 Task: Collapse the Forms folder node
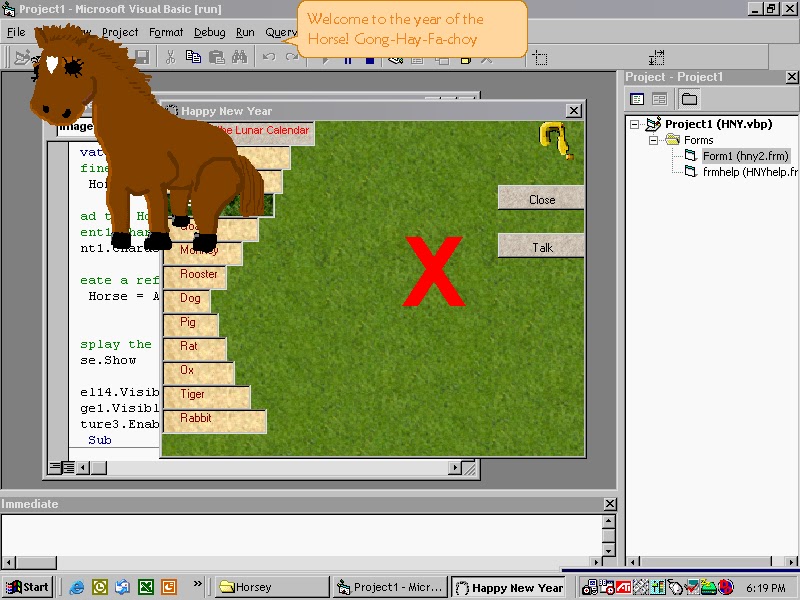[653, 140]
